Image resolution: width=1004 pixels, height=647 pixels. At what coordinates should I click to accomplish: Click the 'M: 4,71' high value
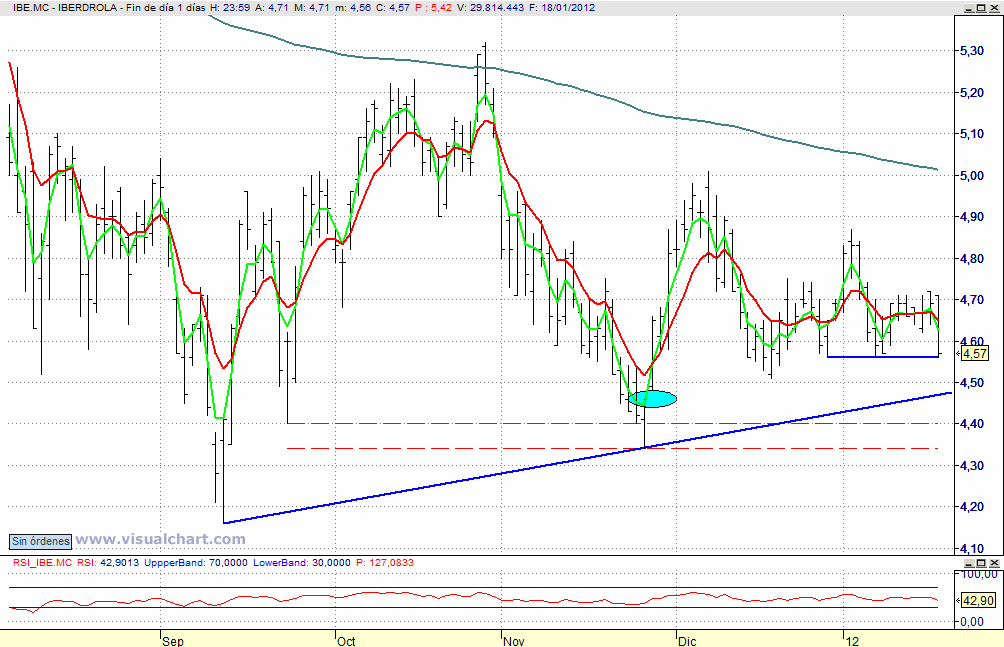coord(311,8)
